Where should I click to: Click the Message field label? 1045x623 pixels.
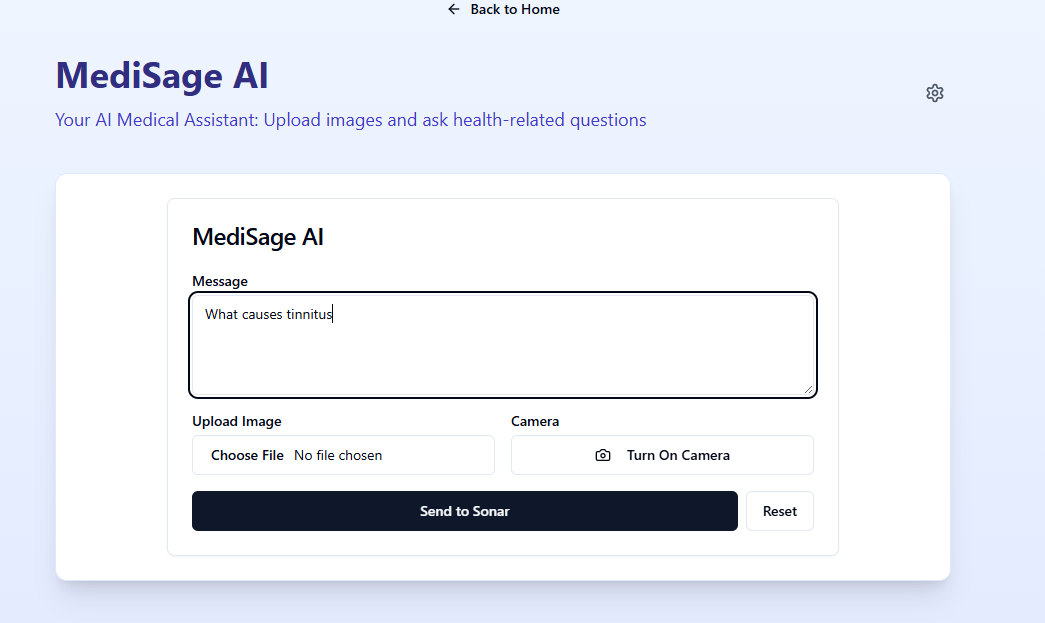pyautogui.click(x=220, y=281)
